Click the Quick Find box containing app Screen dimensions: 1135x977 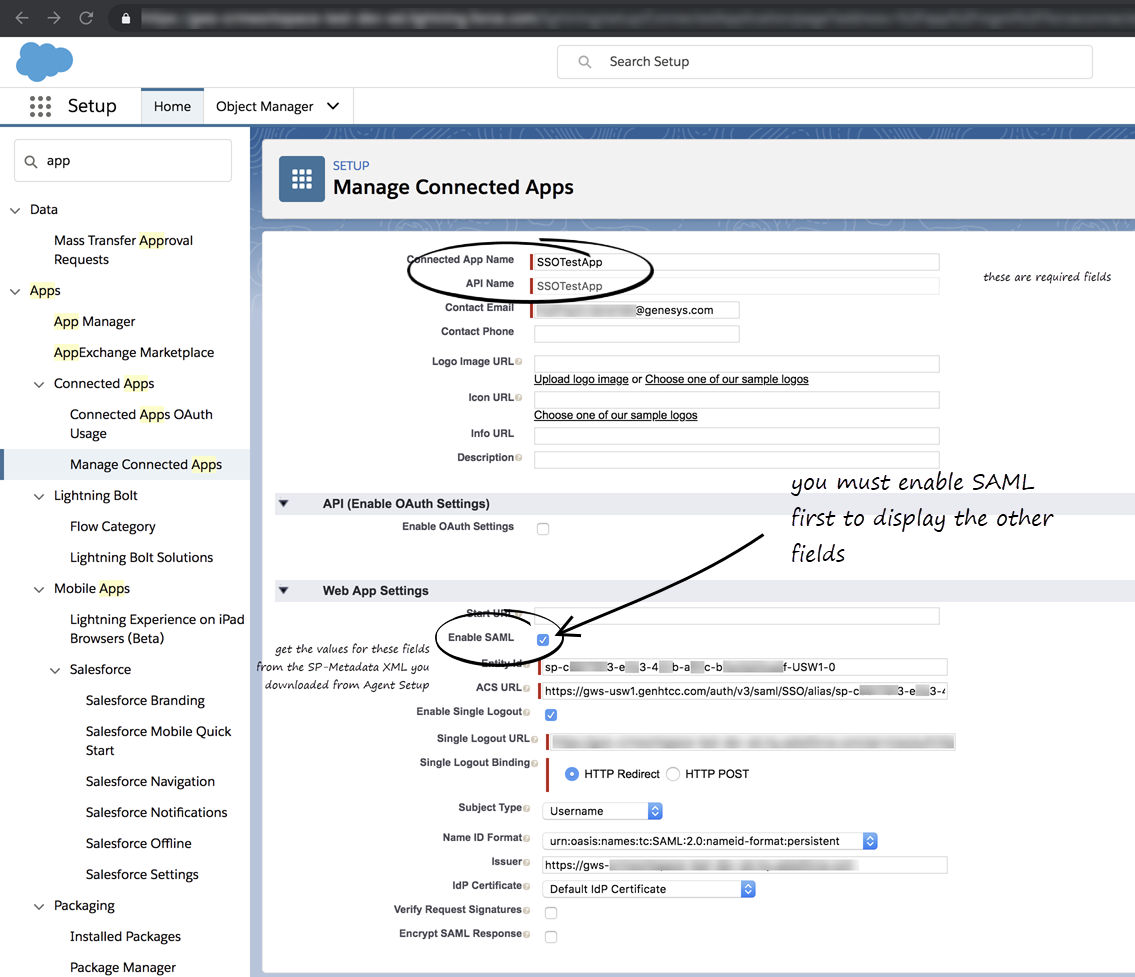(123, 161)
